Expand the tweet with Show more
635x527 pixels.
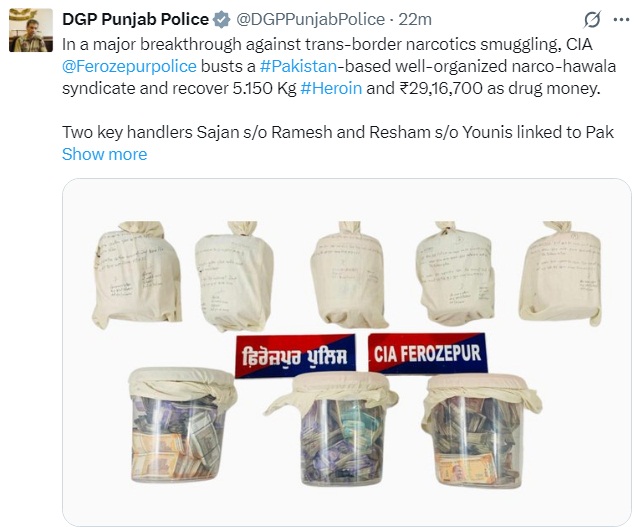click(104, 154)
